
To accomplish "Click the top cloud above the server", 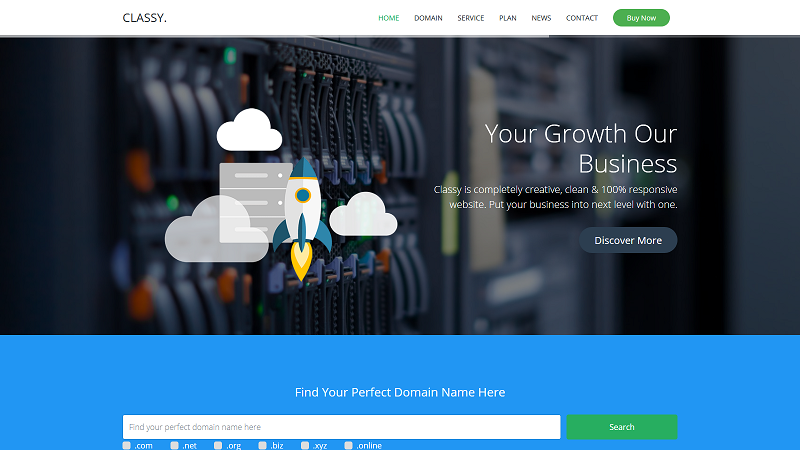I will (249, 131).
